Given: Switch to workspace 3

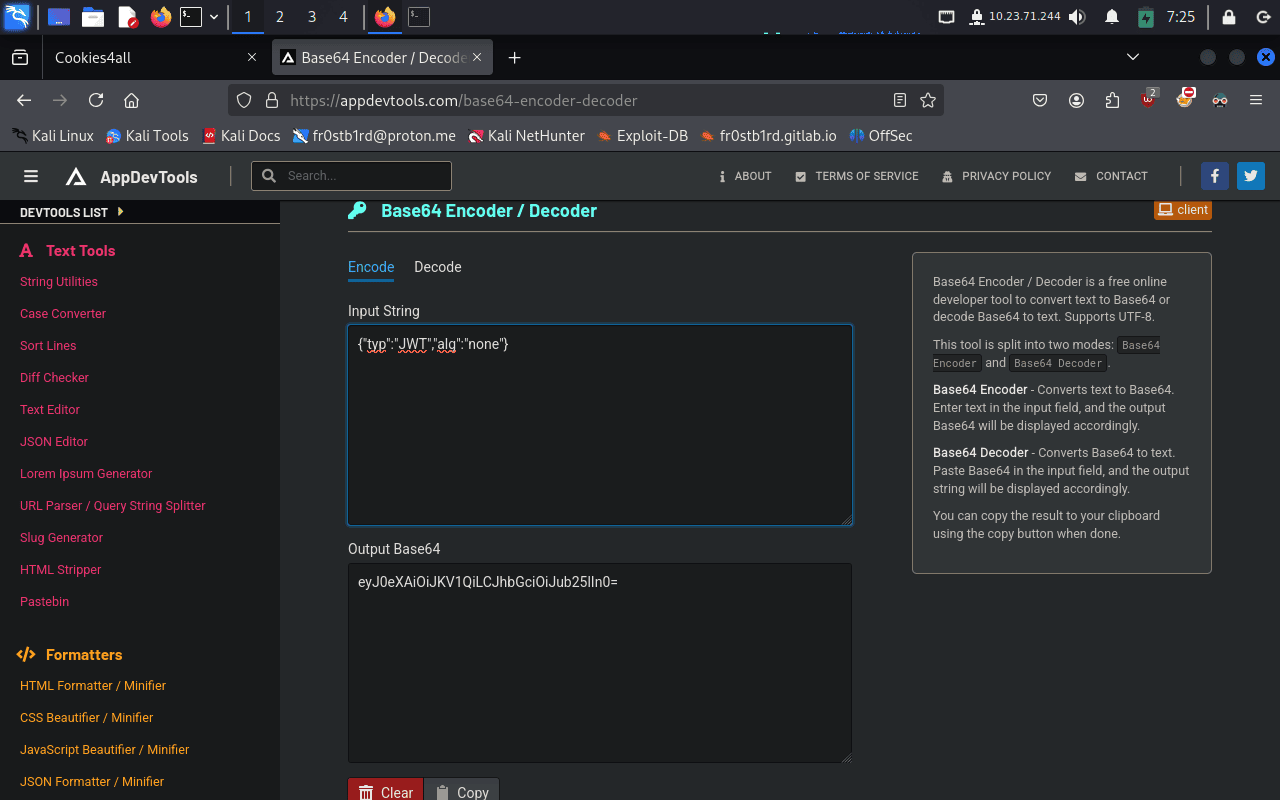Looking at the screenshot, I should click(x=312, y=17).
